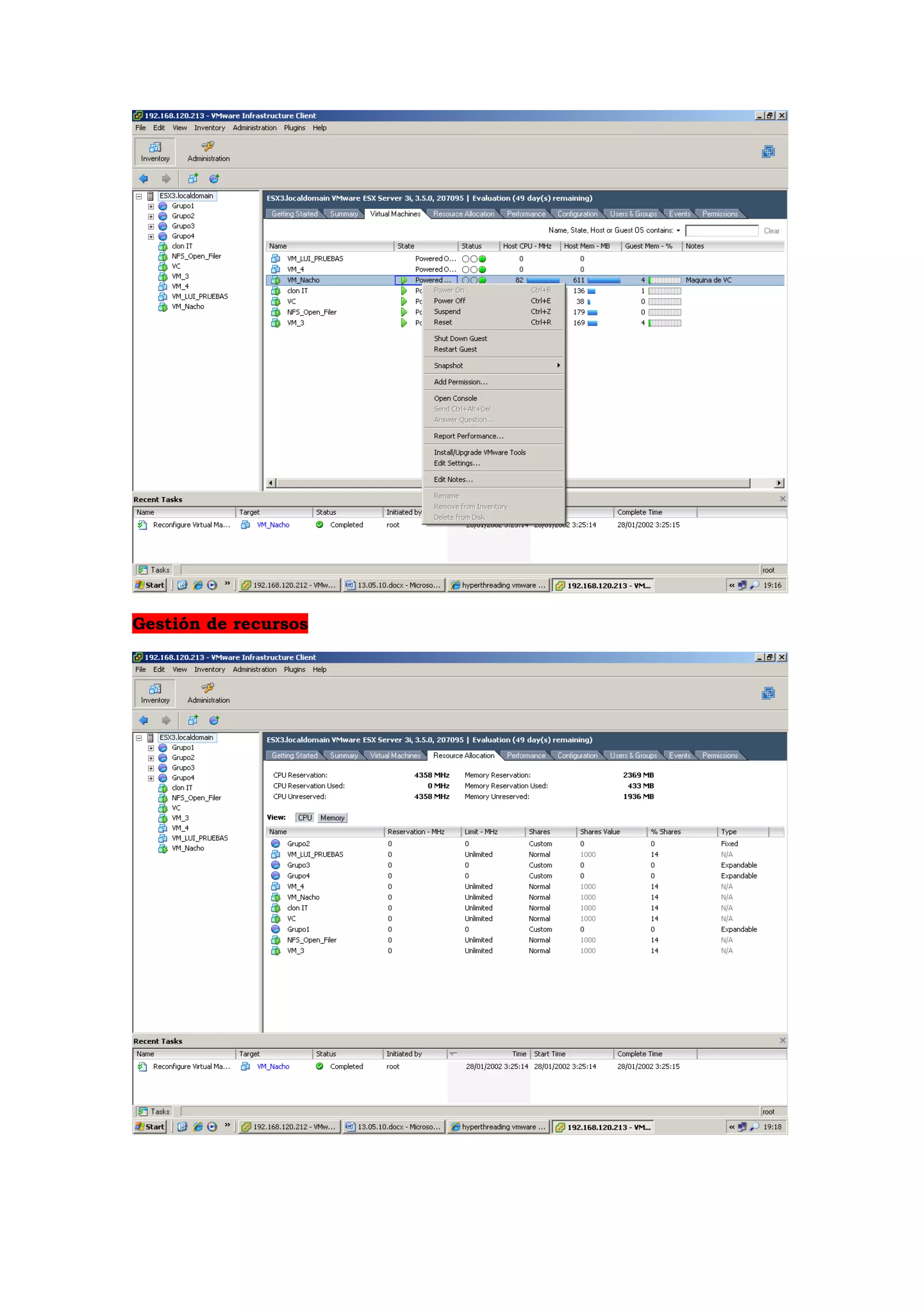The image size is (924, 1308).
Task: Click New Virtual Machine icon above Resource Allocation view
Action: click(193, 720)
